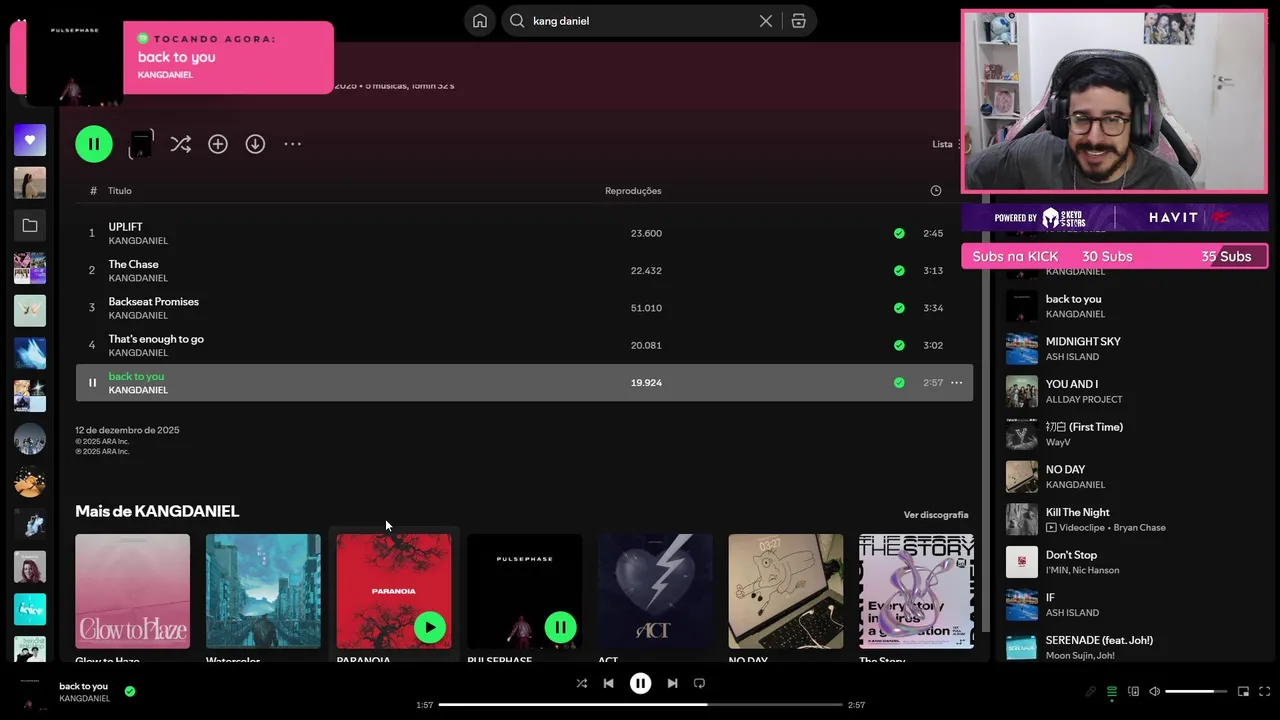Toggle saved checkmark for The Chase

click(899, 270)
